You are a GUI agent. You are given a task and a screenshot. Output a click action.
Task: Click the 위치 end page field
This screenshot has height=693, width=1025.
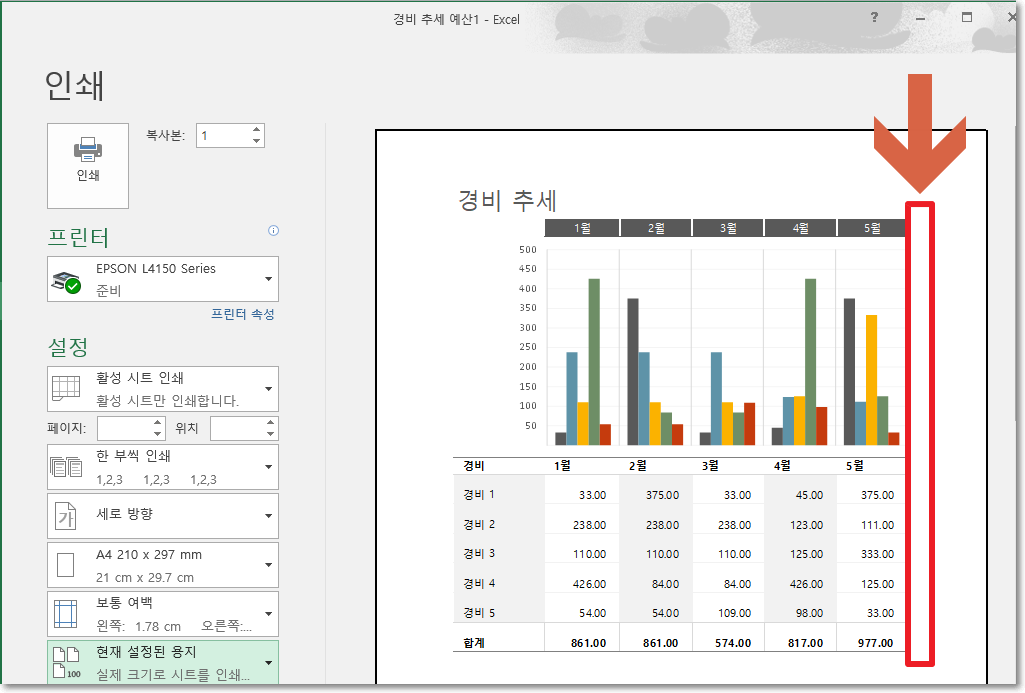point(237,428)
